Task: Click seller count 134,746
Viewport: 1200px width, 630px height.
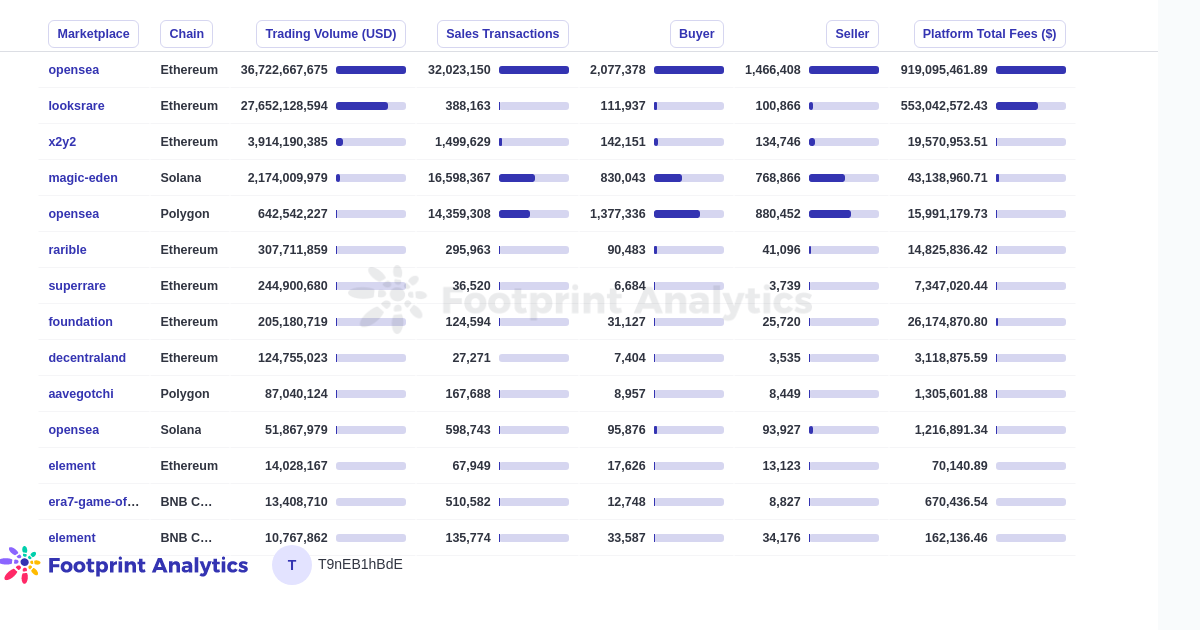Action: point(778,142)
